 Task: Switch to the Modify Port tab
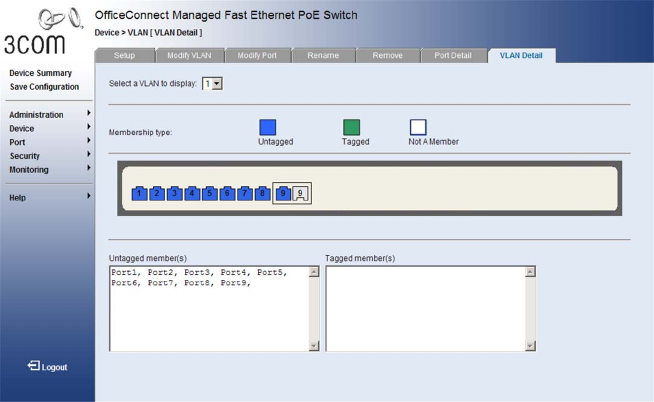coord(257,55)
